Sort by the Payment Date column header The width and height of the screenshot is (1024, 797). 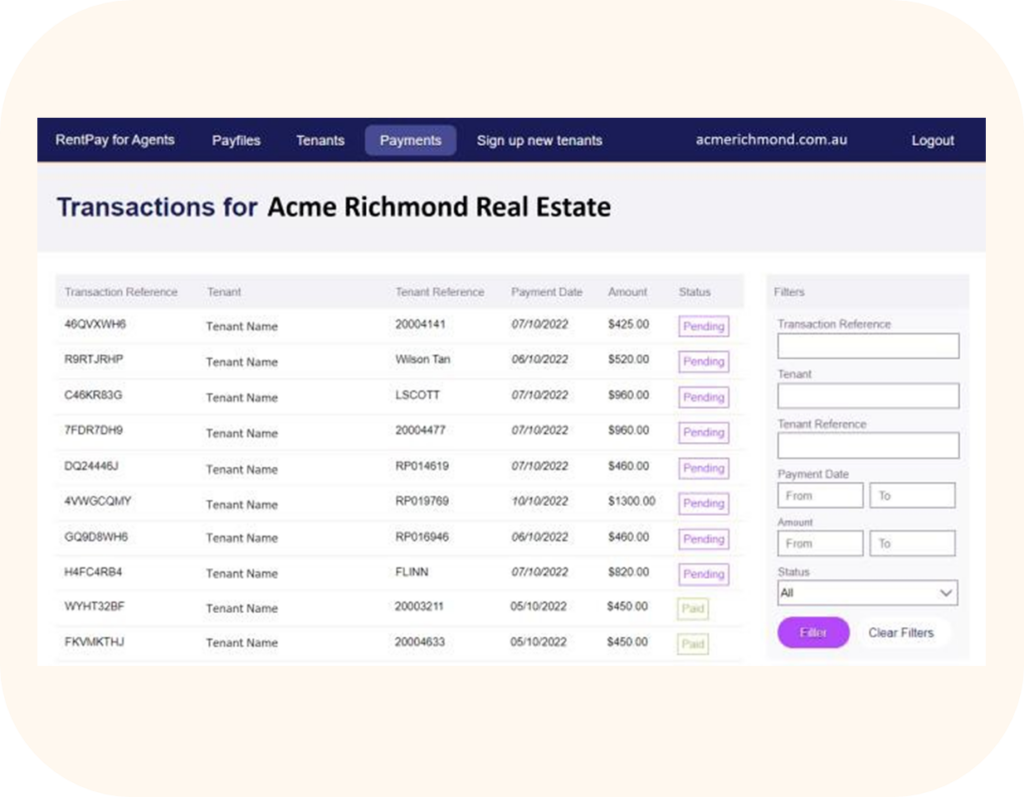click(547, 292)
